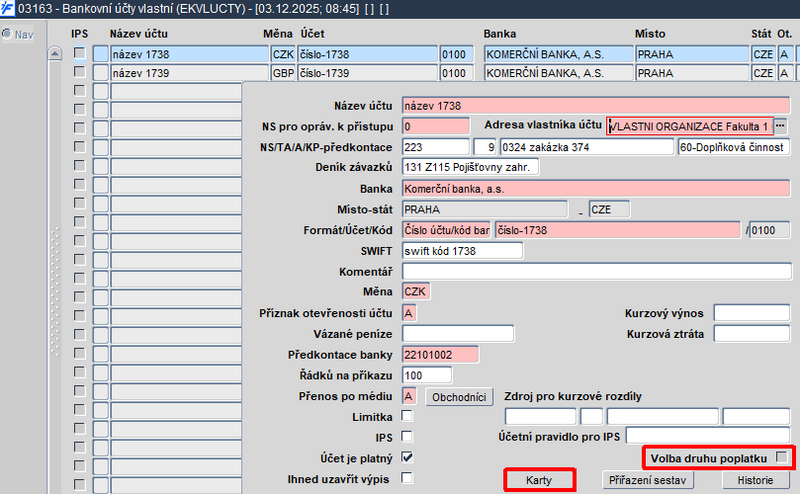Click the SWIFT field swift kód 1738
800x494 pixels.
(462, 251)
